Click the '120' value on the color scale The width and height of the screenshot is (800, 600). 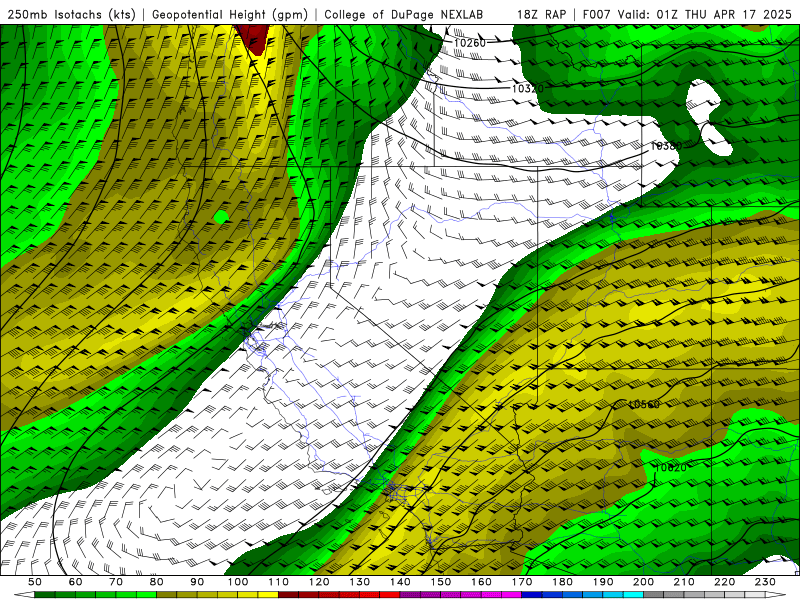coord(319,582)
